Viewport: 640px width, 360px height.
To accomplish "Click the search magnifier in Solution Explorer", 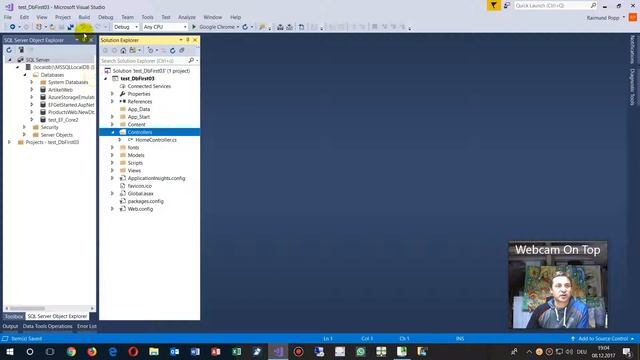I will pyautogui.click(x=191, y=60).
